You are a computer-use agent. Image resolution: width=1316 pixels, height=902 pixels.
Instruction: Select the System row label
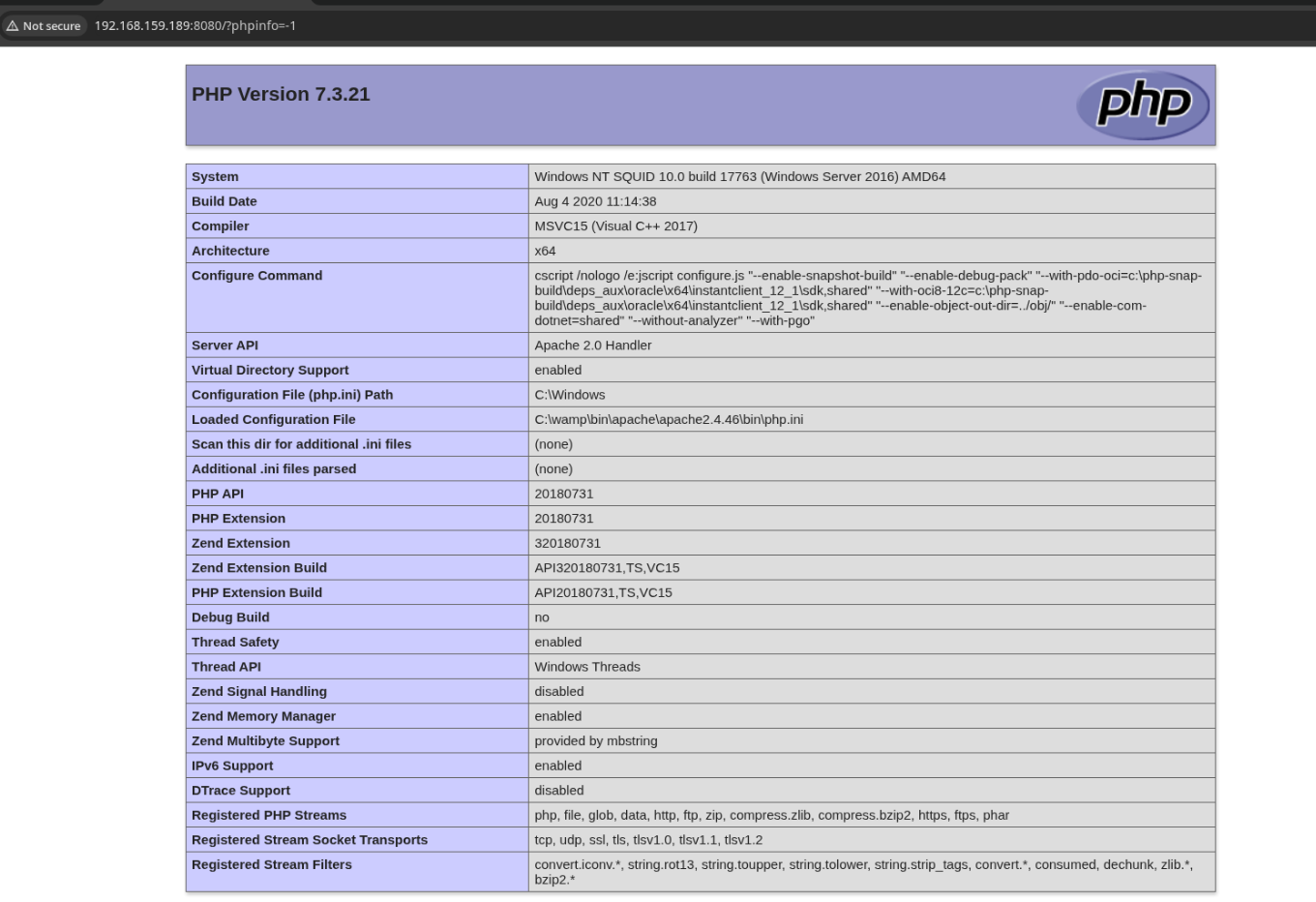[x=215, y=176]
